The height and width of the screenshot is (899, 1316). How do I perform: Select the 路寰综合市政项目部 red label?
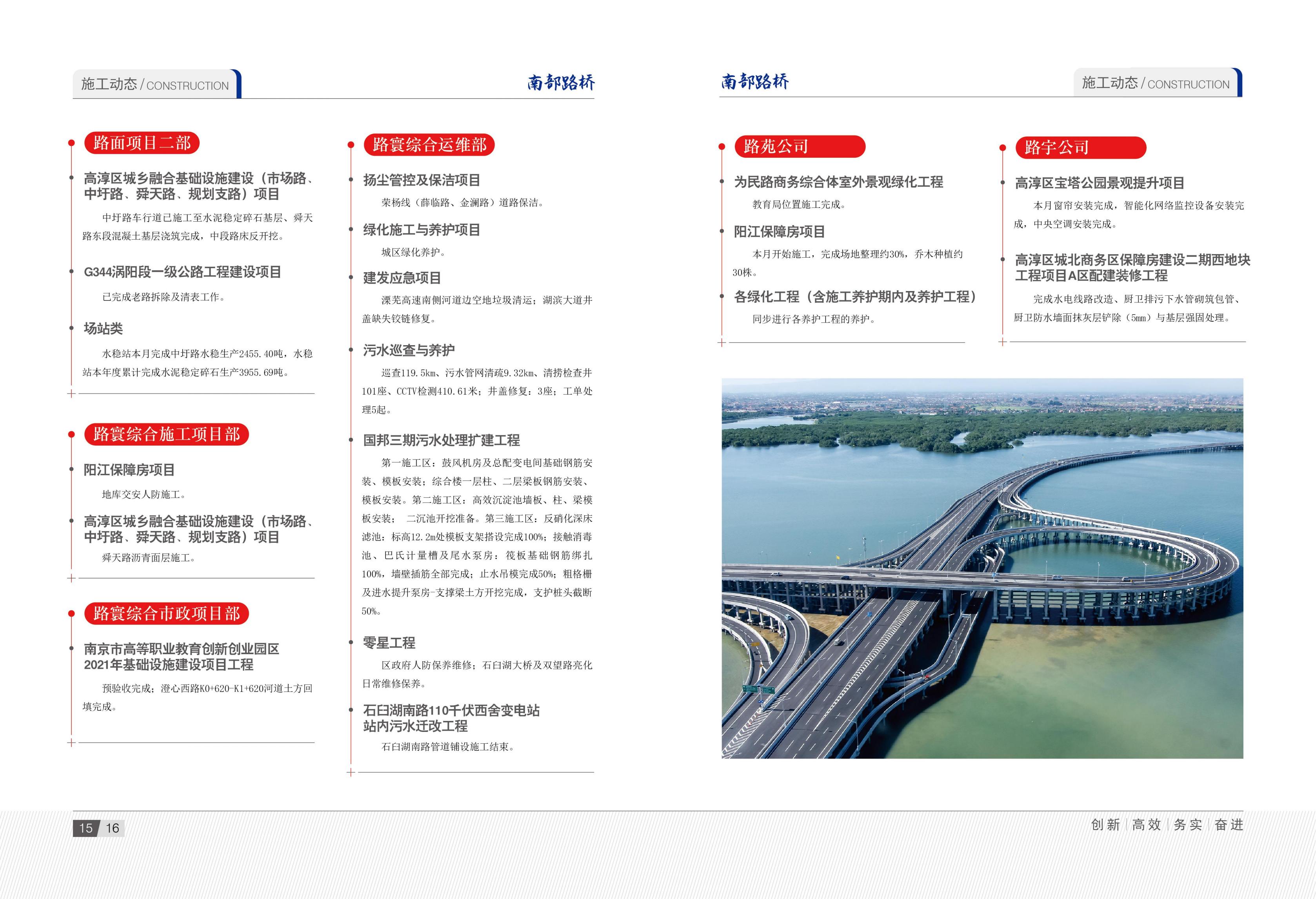pos(167,613)
